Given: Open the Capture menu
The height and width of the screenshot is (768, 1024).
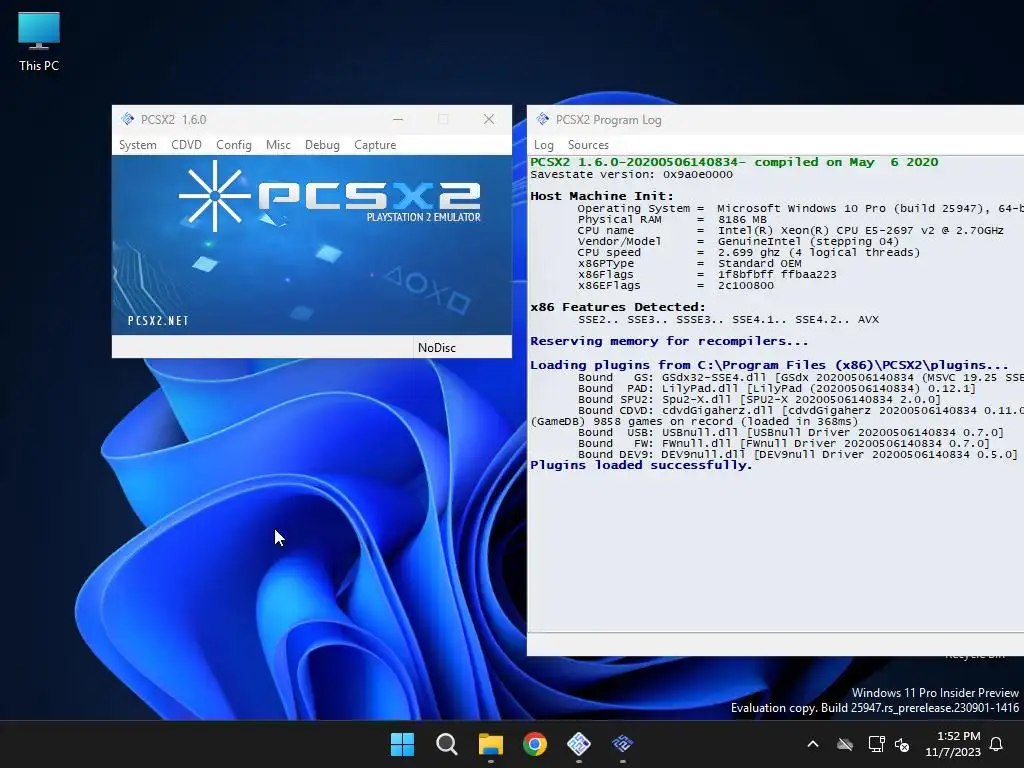Looking at the screenshot, I should 375,145.
